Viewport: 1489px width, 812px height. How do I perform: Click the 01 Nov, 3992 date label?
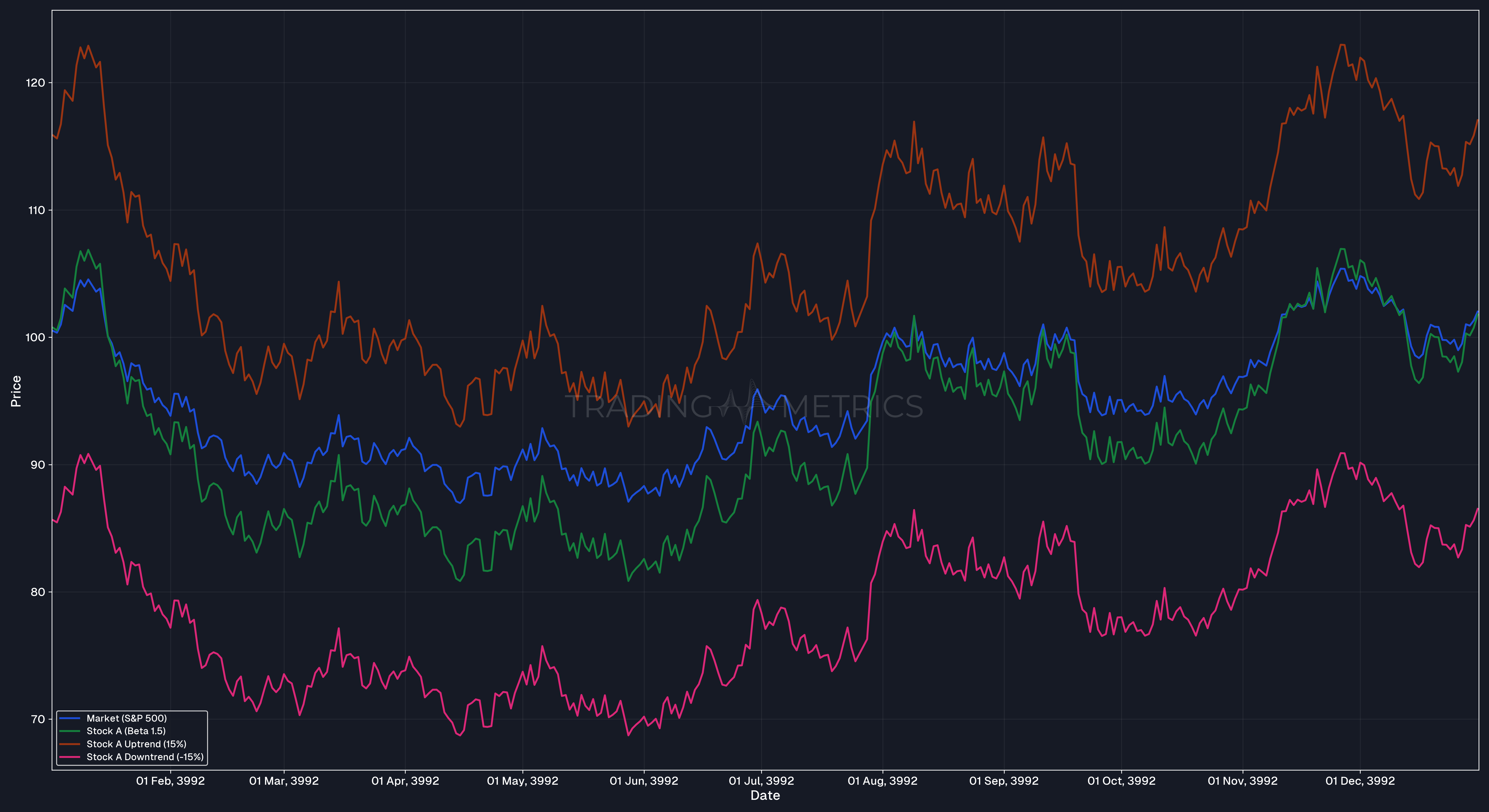pos(1243,781)
